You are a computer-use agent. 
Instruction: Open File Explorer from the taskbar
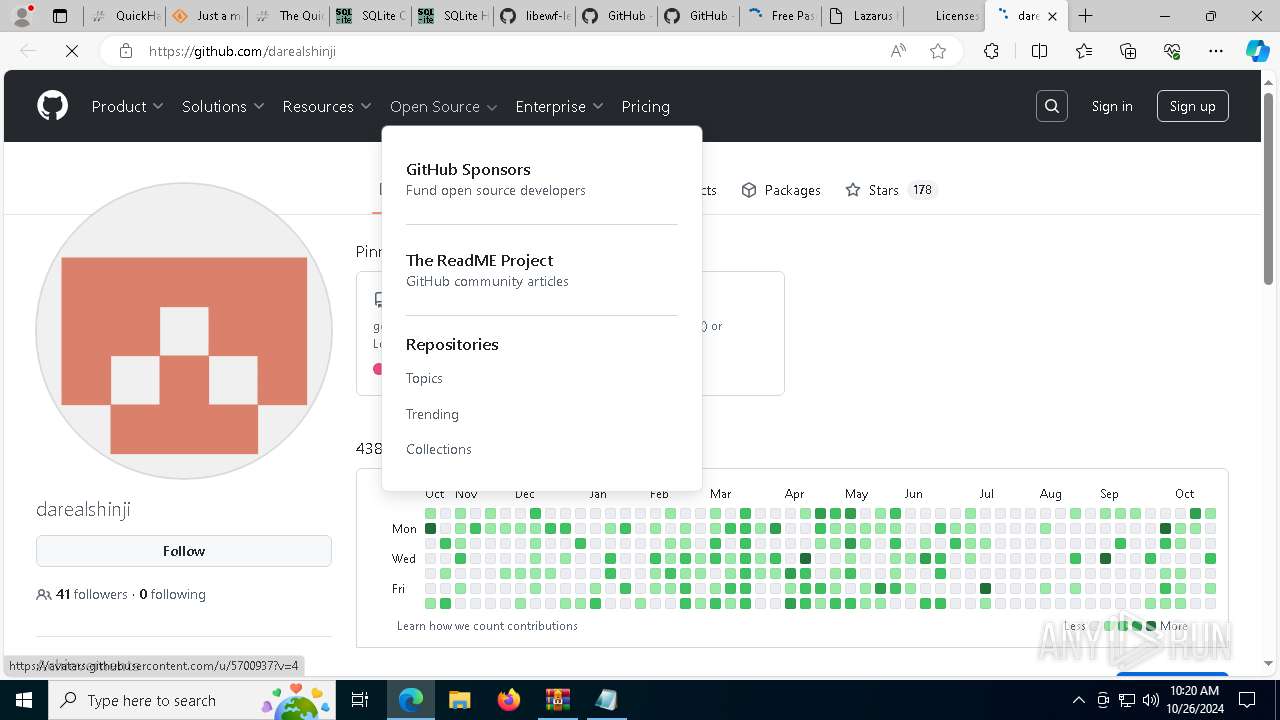(x=459, y=700)
